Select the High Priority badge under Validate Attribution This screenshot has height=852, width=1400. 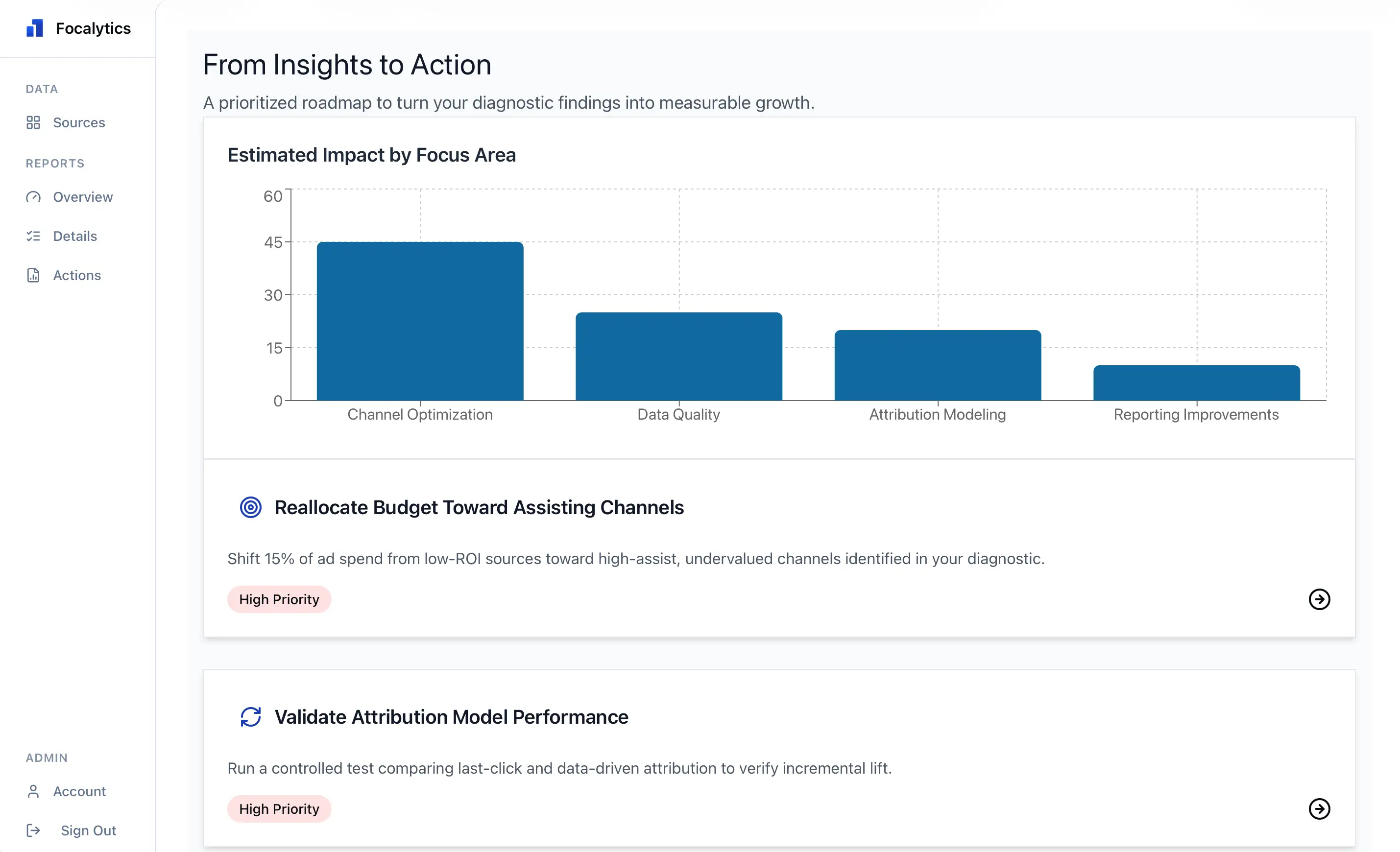point(279,808)
